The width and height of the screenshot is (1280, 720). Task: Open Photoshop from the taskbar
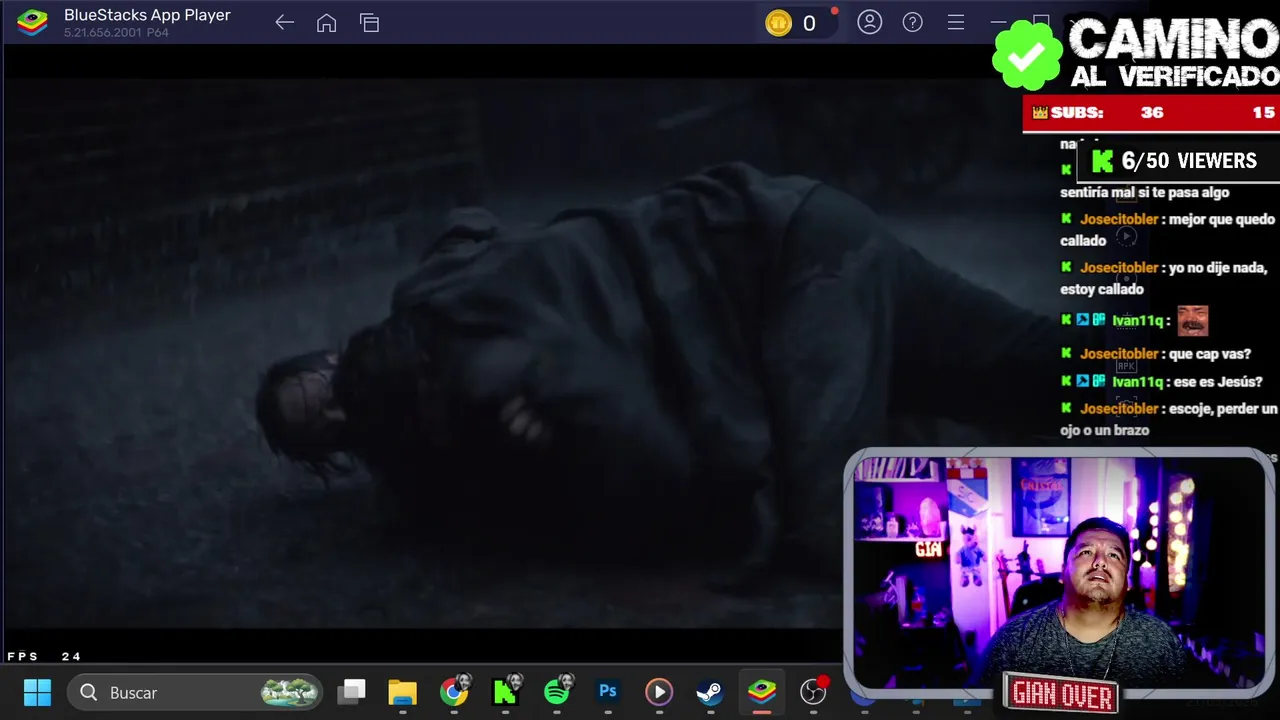pyautogui.click(x=608, y=691)
